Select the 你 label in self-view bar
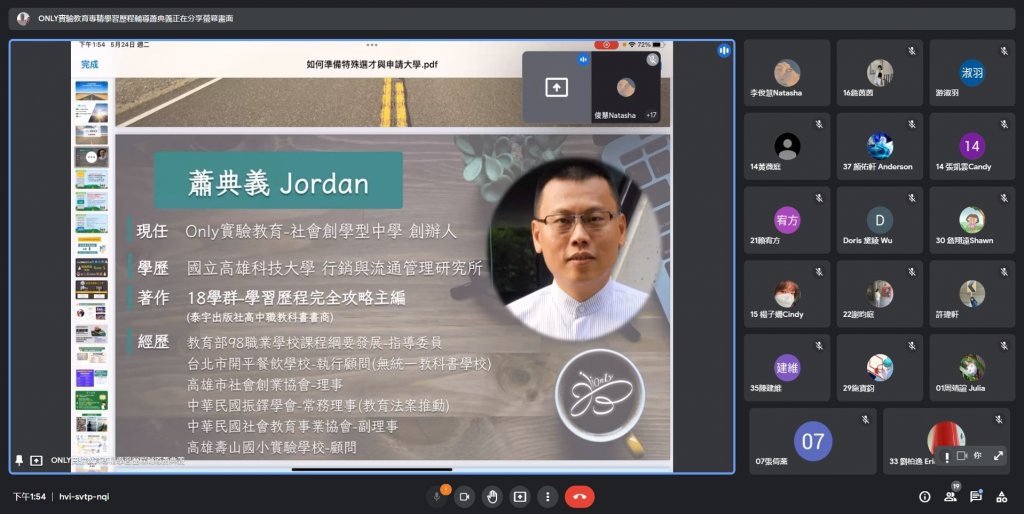 pos(978,456)
